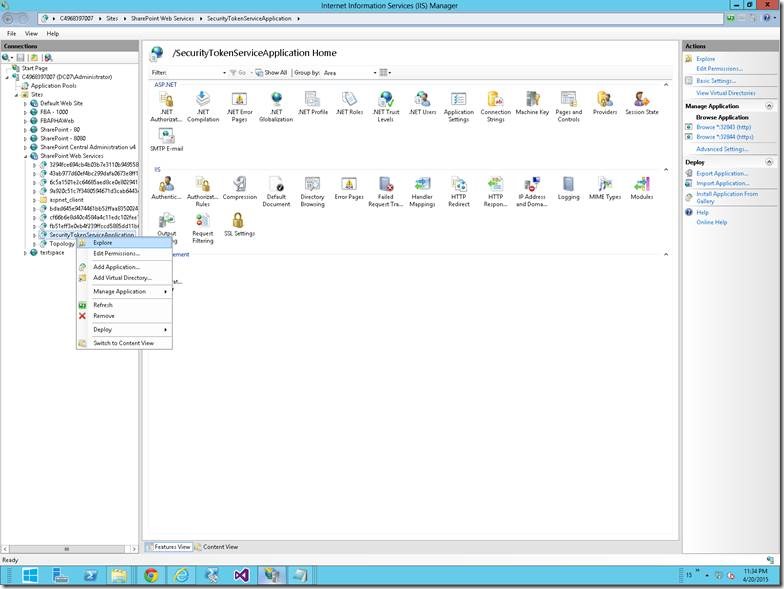Expand the FBA - 1000 site node
This screenshot has width=784, height=589.
(26, 112)
